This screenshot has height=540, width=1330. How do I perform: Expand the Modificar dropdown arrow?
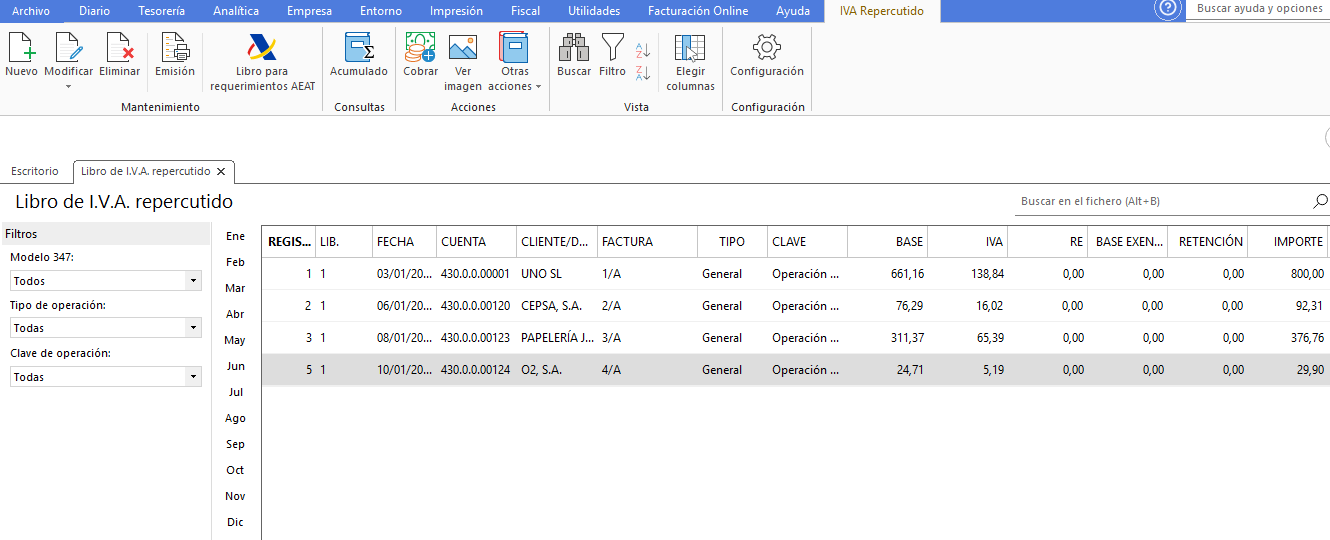click(68, 86)
